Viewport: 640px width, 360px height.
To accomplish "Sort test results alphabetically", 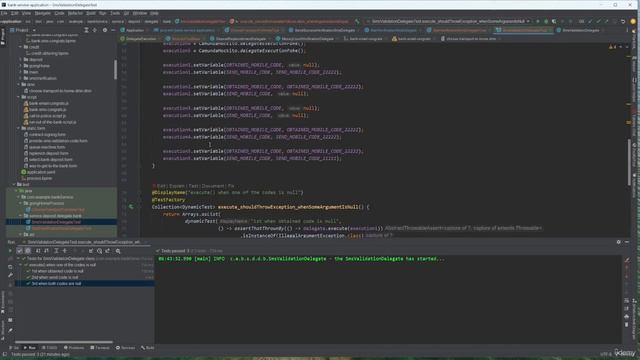I will pyautogui.click(x=38, y=251).
